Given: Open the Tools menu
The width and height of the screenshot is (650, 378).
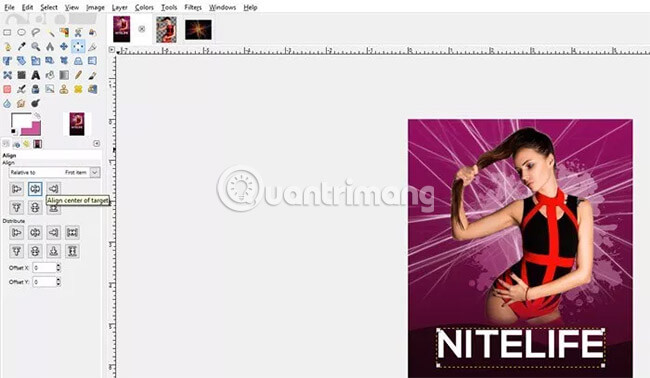Looking at the screenshot, I should (169, 7).
